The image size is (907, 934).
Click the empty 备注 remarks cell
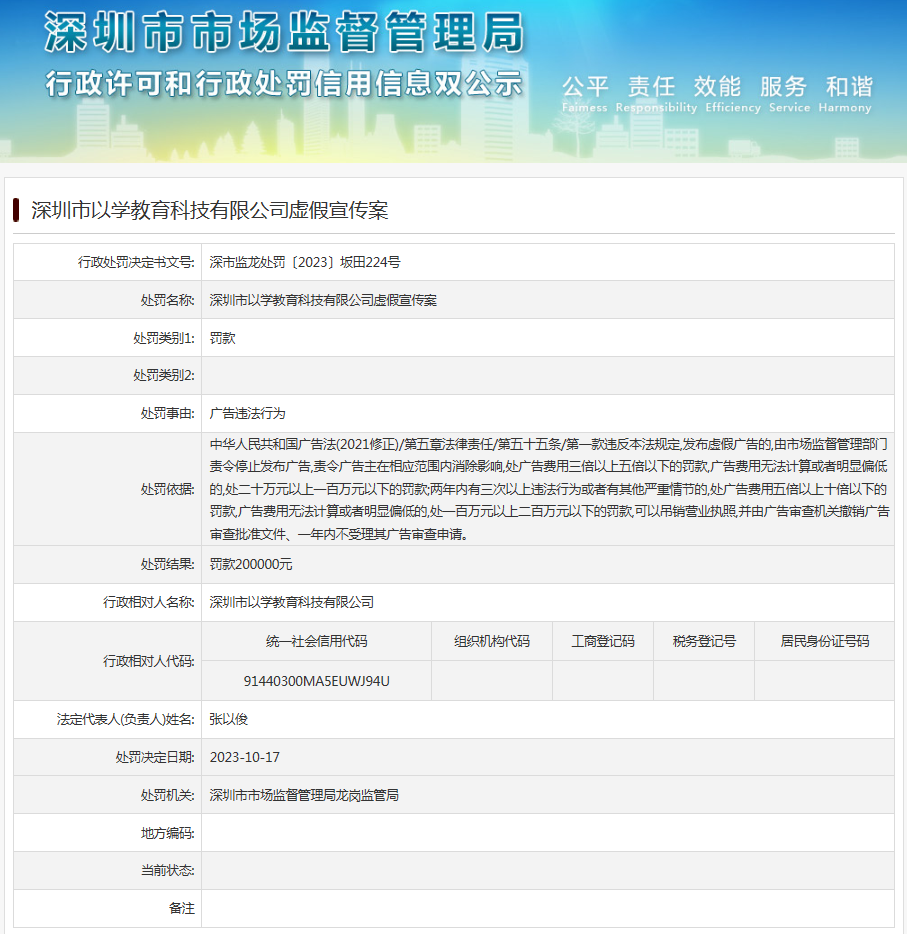(547, 908)
